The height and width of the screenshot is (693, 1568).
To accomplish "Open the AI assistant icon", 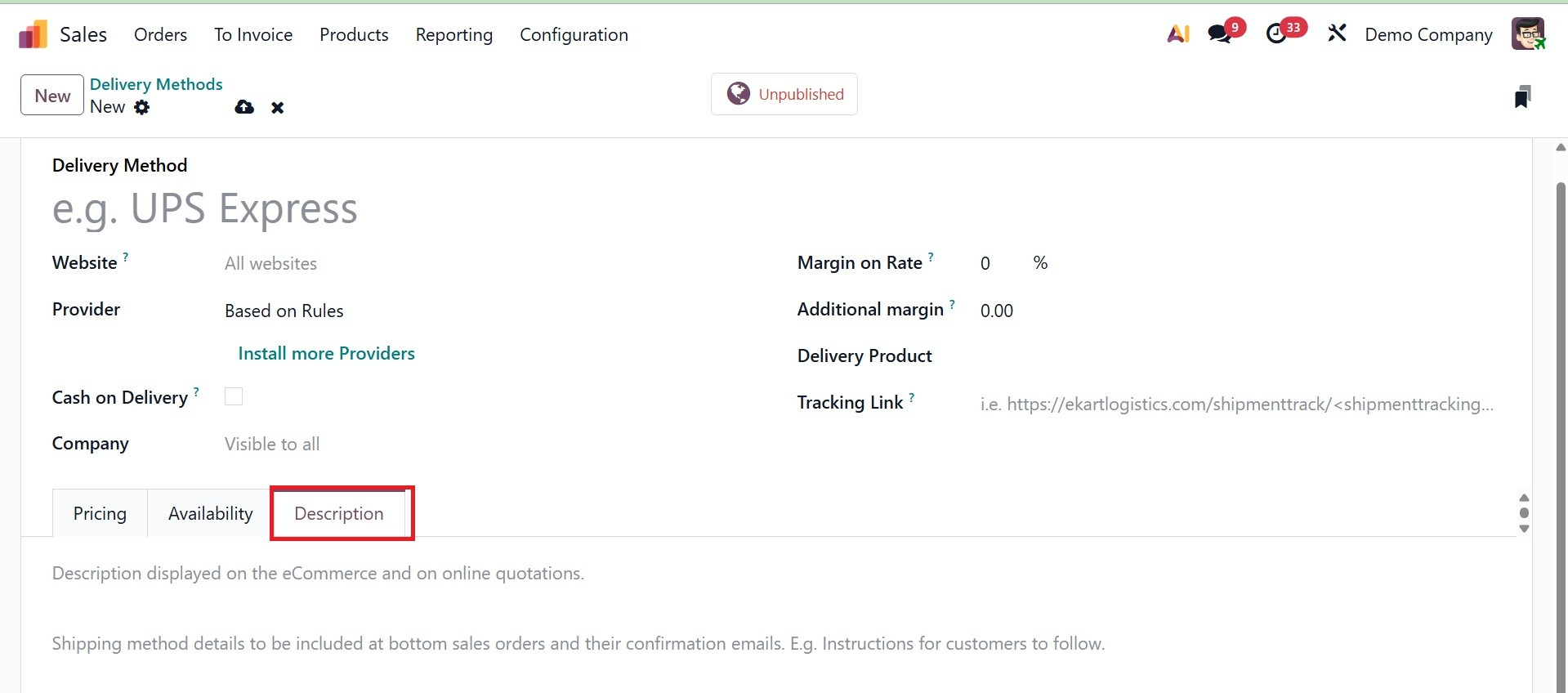I will click(1177, 34).
